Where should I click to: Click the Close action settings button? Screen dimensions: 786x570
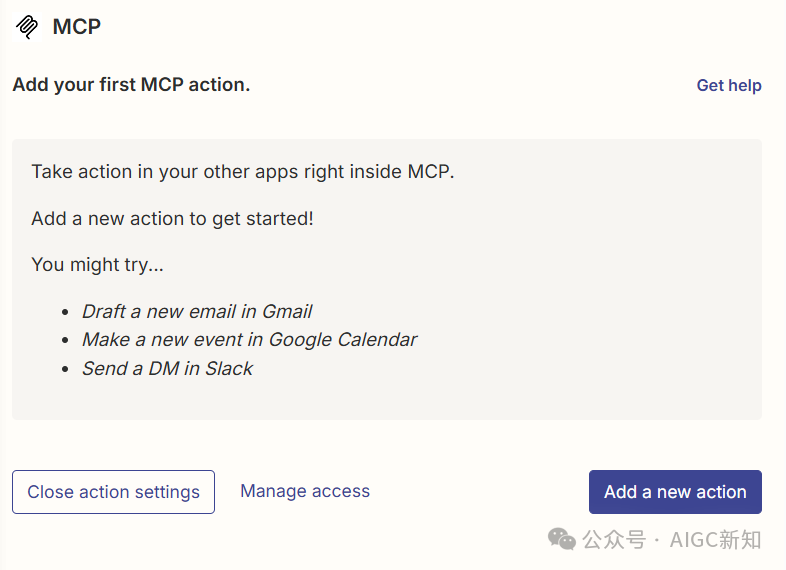[113, 492]
